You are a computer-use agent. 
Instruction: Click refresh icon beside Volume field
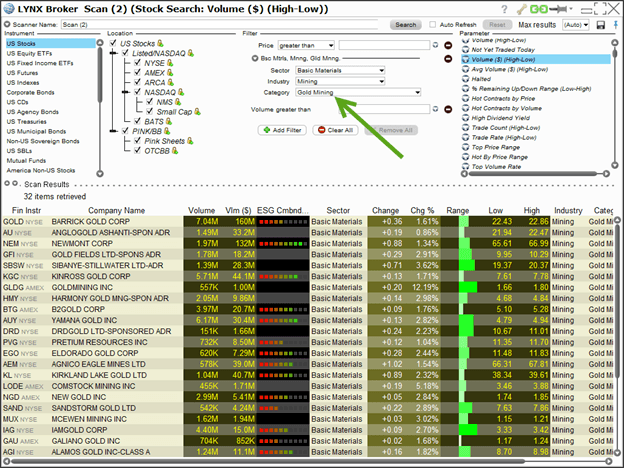[435, 109]
